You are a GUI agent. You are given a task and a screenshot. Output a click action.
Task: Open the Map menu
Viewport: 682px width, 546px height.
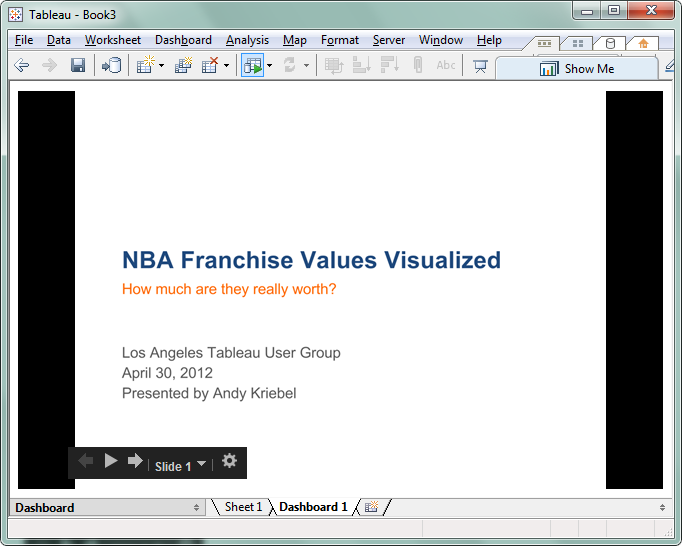tap(294, 40)
